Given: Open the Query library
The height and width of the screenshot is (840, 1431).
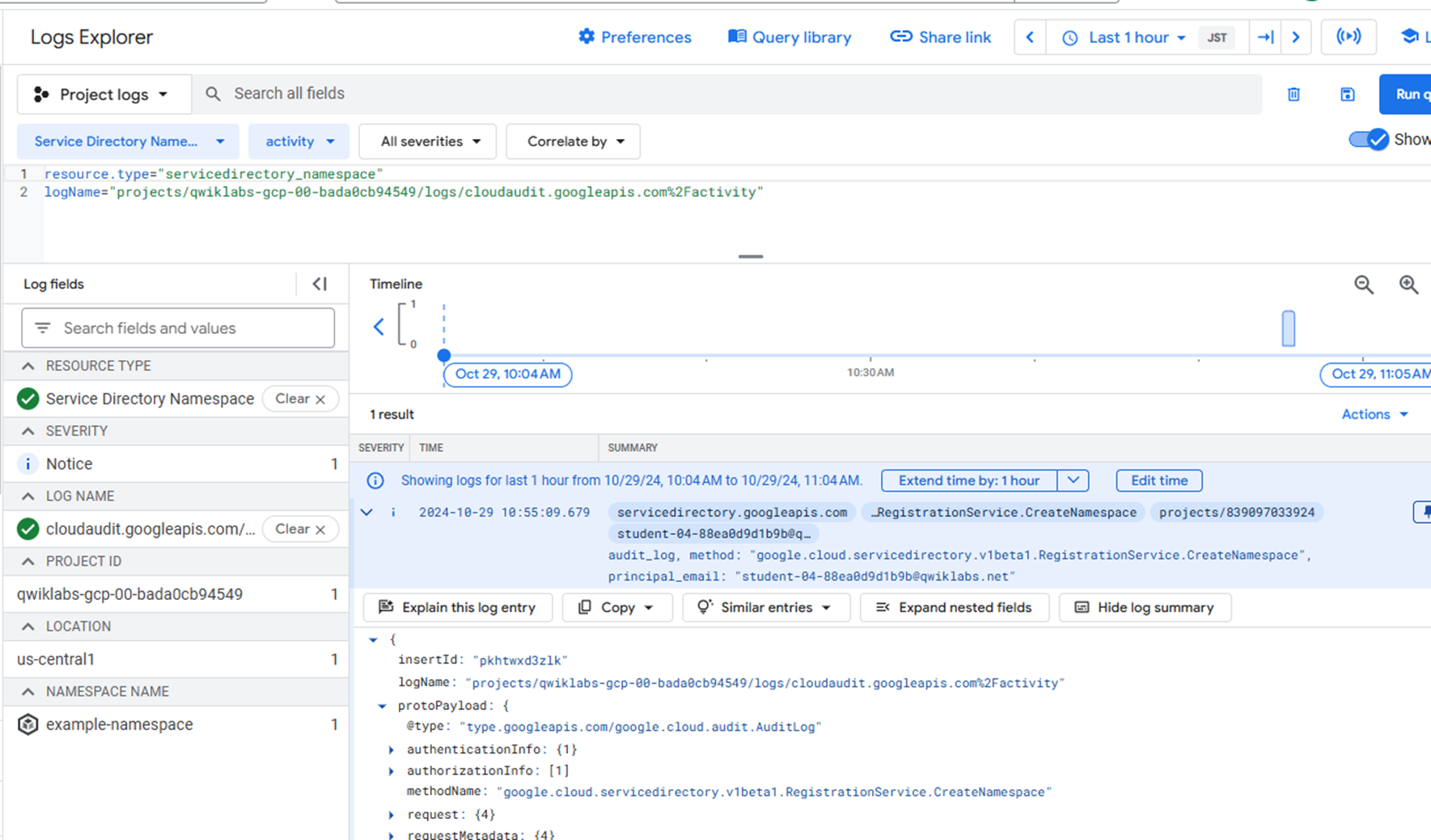Looking at the screenshot, I should 790,37.
